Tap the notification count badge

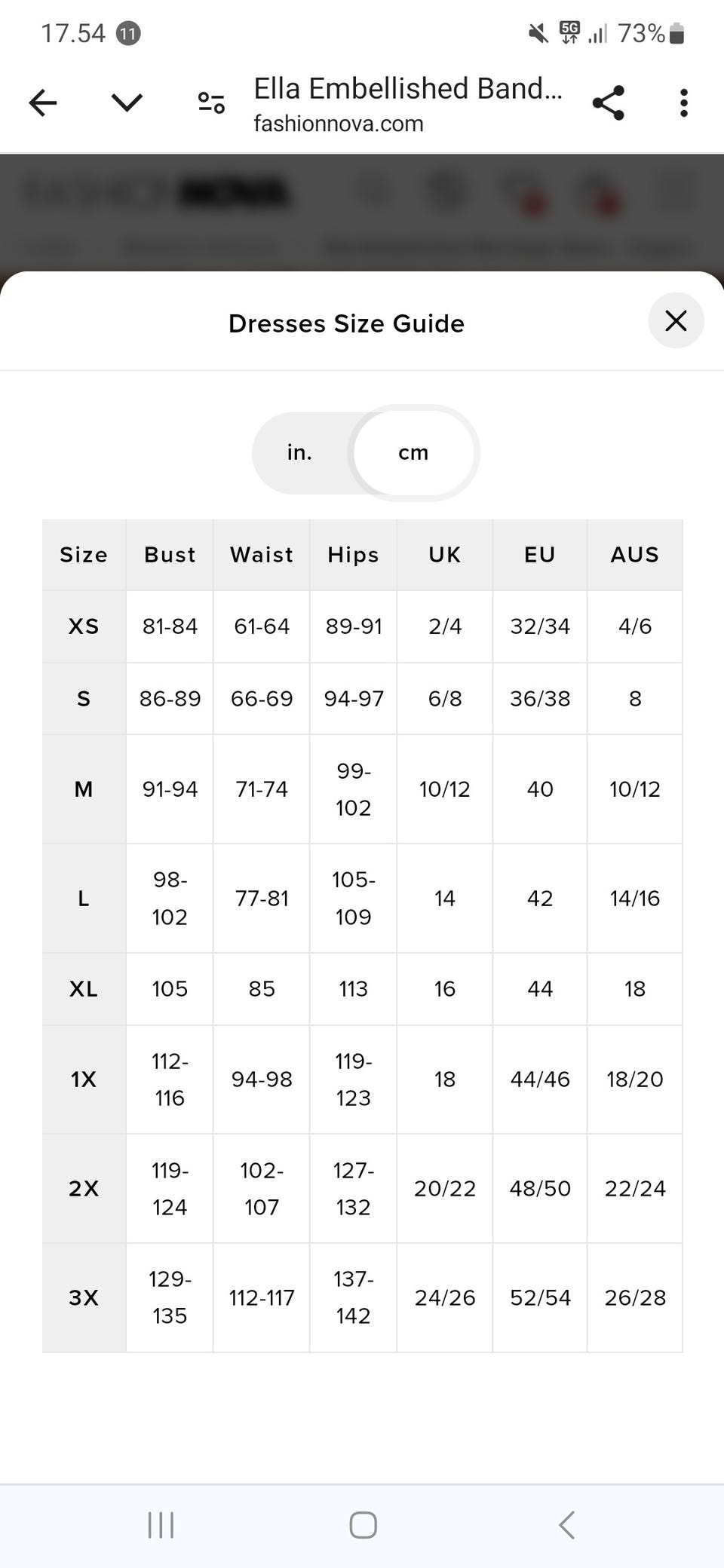[x=128, y=33]
